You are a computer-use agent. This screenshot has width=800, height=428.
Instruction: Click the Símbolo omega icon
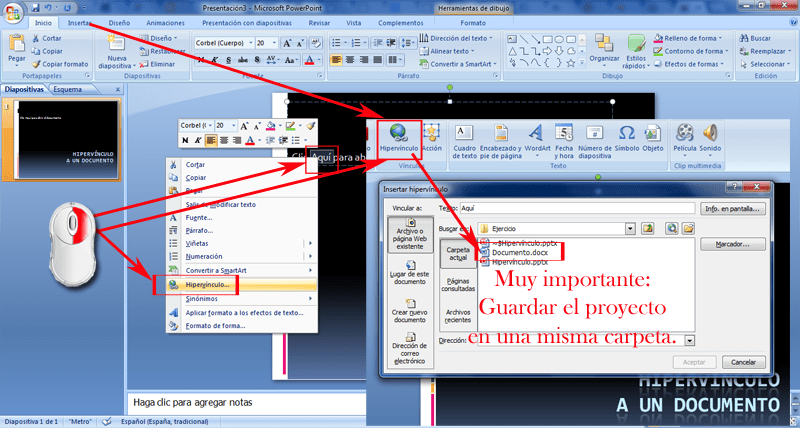627,133
